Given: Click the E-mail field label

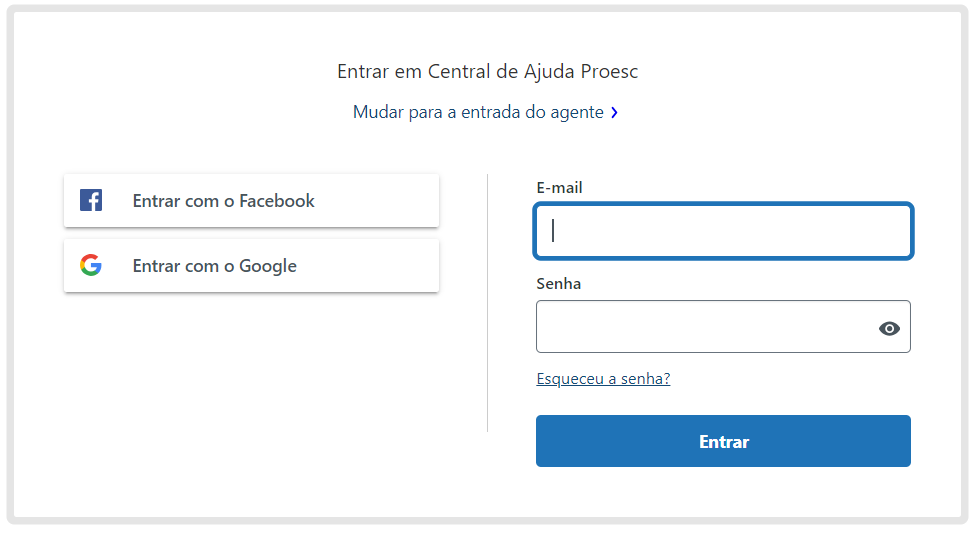Looking at the screenshot, I should click(559, 187).
